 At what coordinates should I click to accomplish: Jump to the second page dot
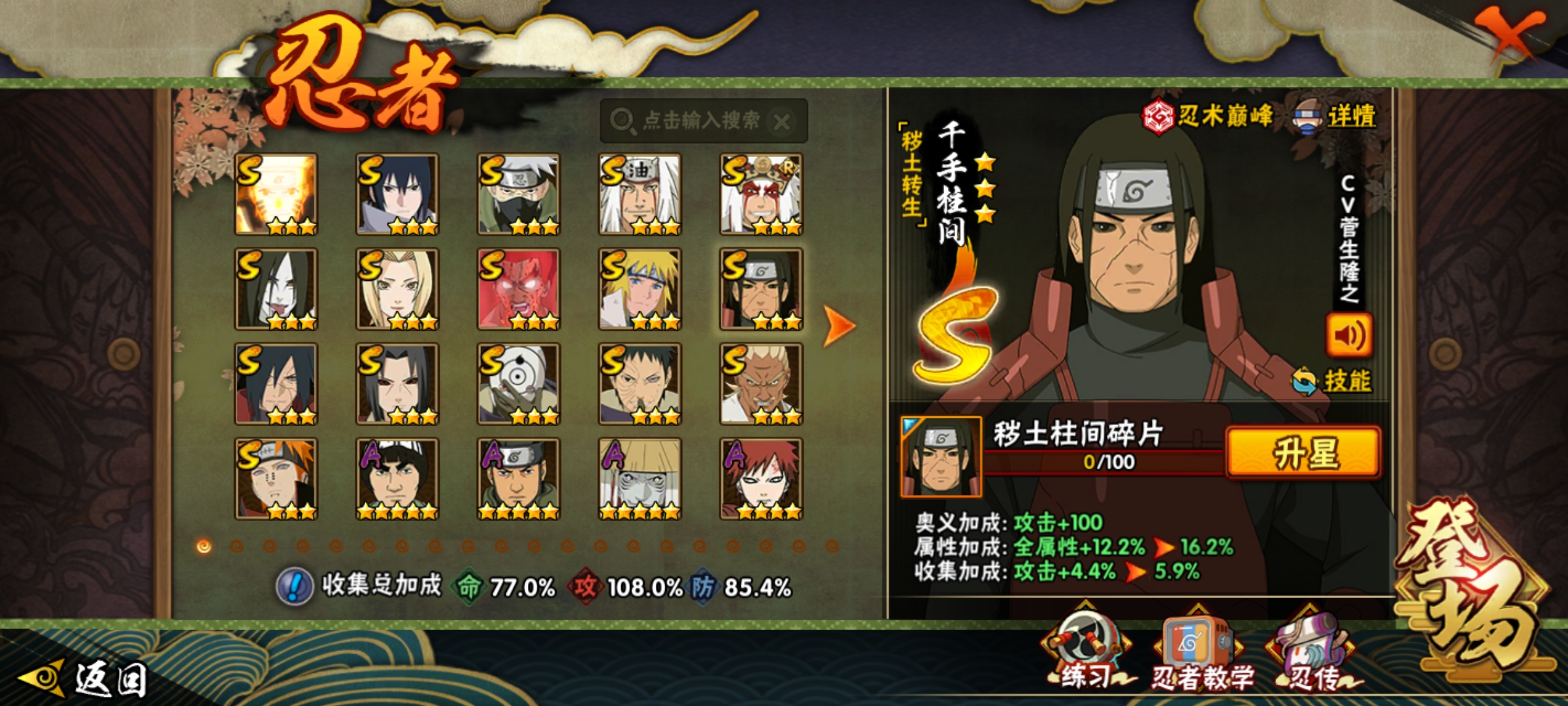[x=237, y=546]
